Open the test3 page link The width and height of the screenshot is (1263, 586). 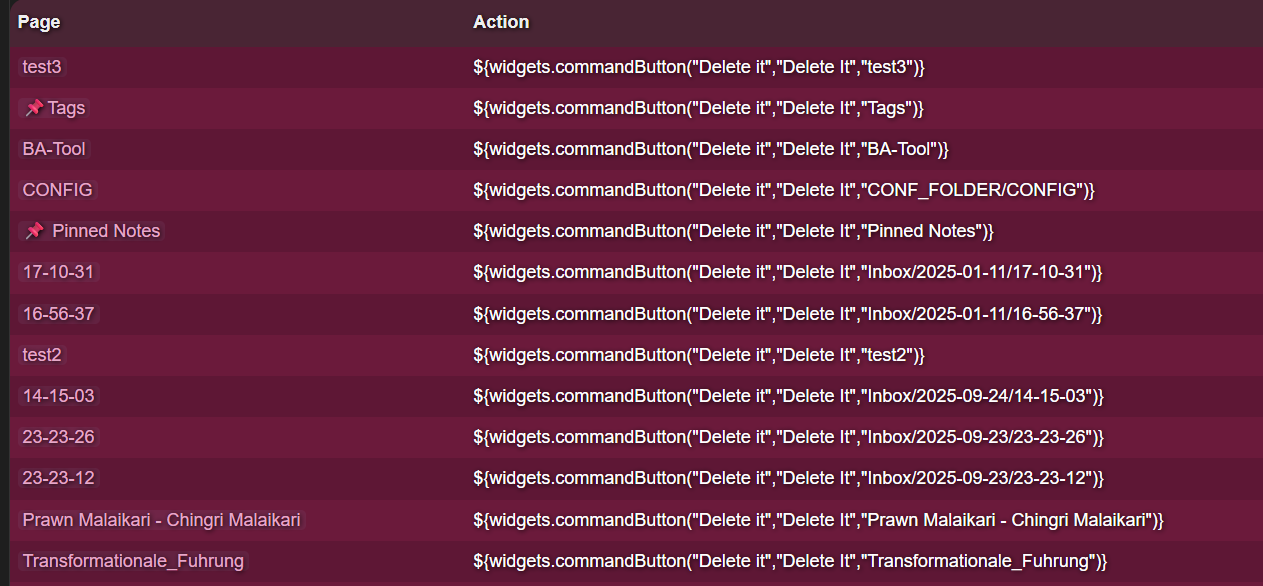coord(43,67)
